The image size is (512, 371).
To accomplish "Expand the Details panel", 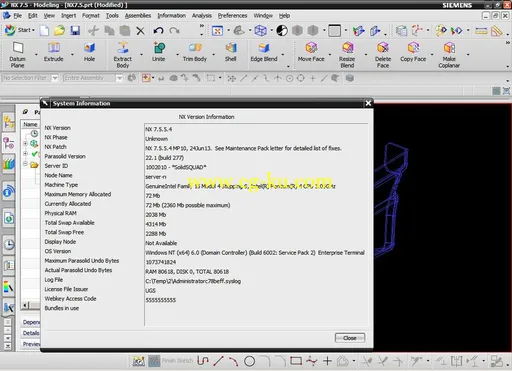I will (31, 333).
